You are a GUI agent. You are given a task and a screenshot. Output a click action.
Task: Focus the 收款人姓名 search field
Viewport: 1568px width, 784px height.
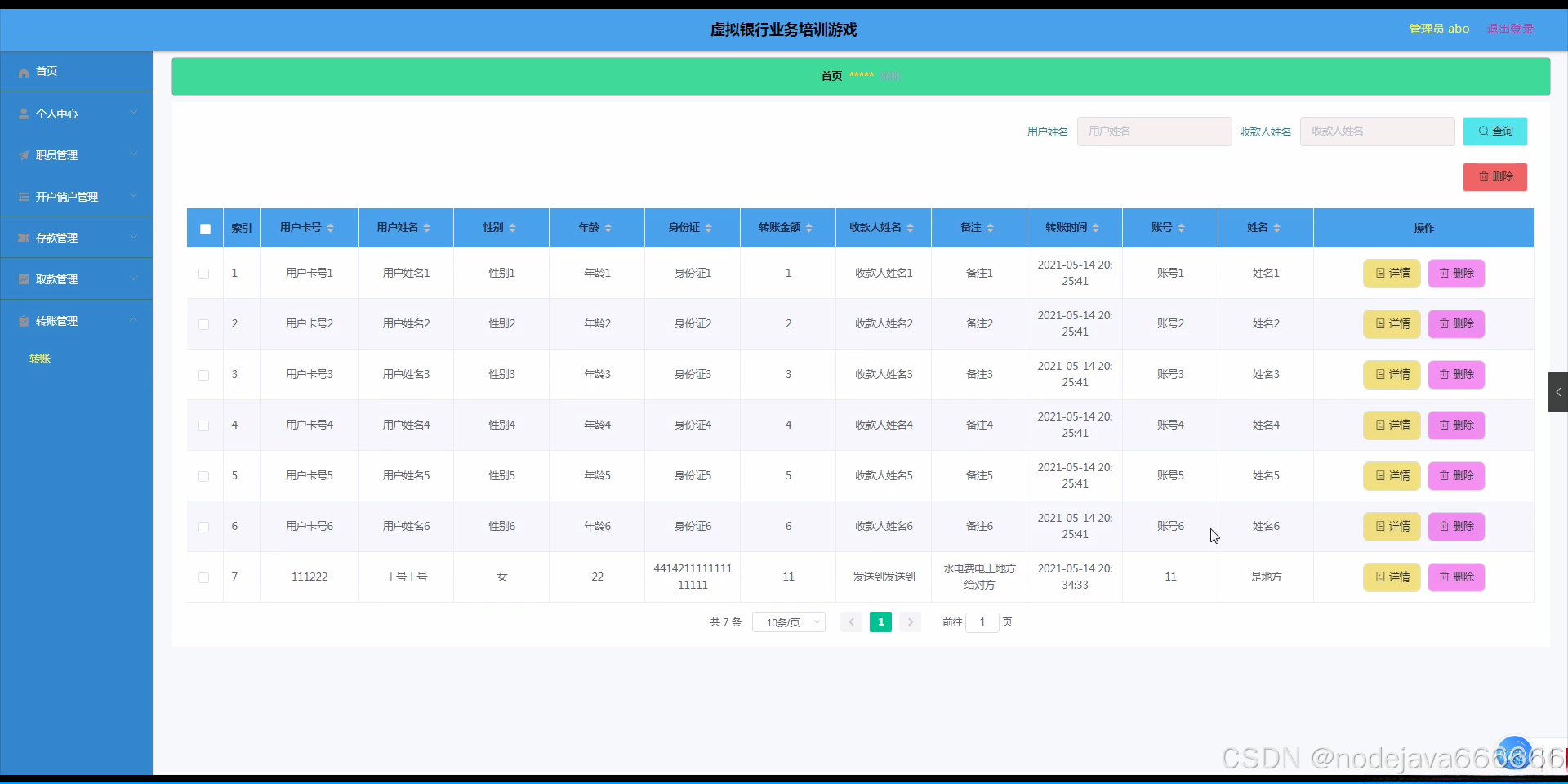(x=1377, y=131)
